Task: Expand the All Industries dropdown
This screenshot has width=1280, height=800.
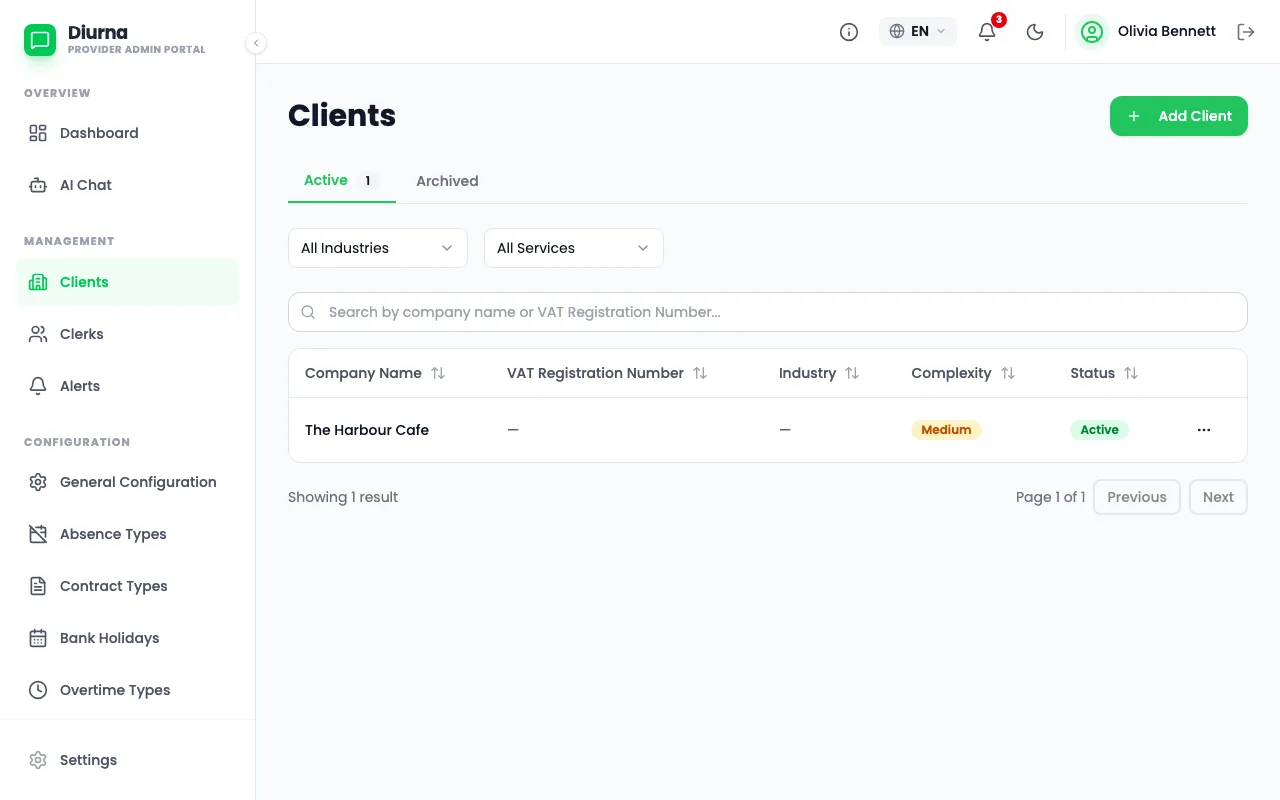Action: click(378, 248)
